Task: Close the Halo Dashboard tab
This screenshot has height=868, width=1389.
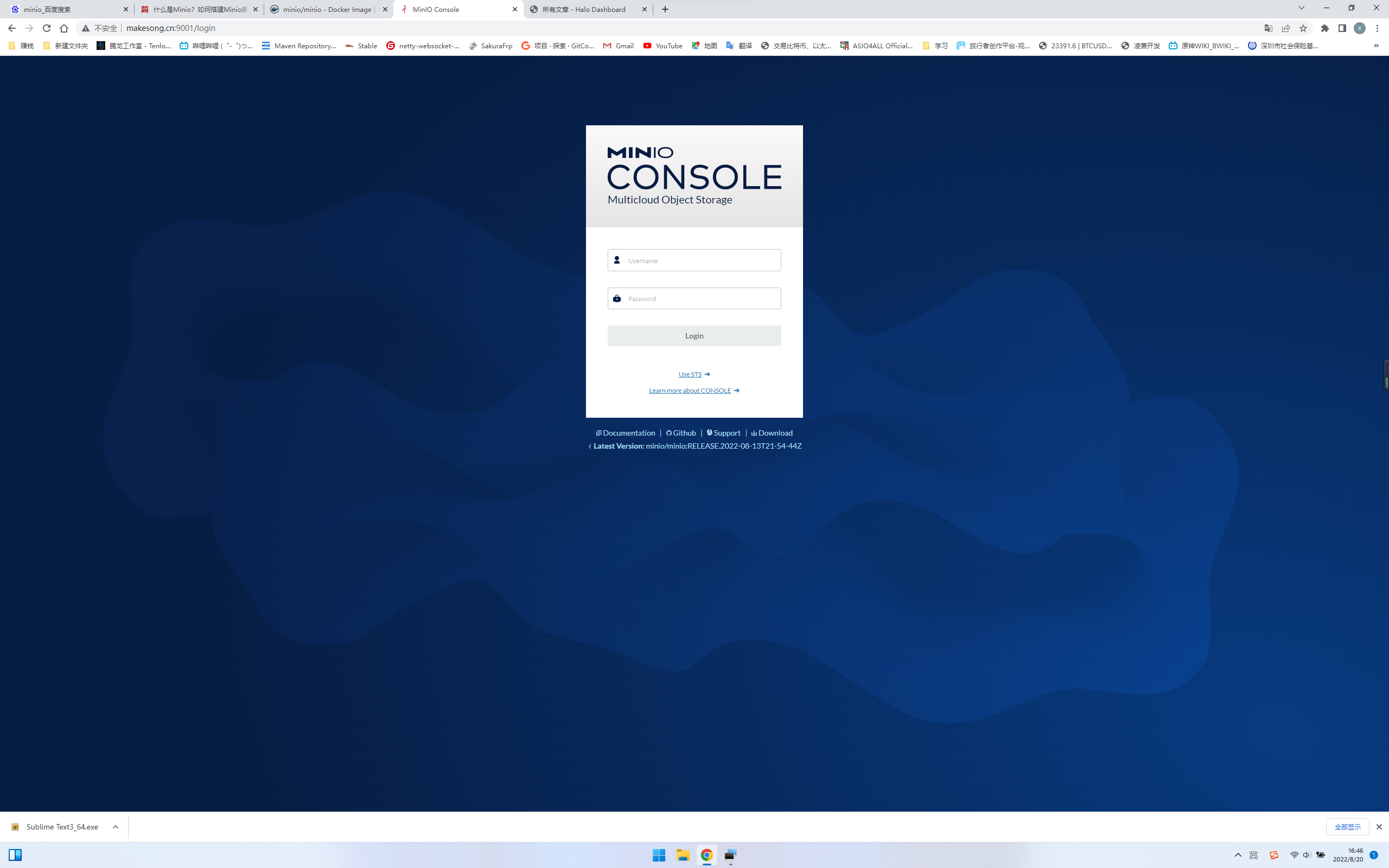Action: click(645, 9)
